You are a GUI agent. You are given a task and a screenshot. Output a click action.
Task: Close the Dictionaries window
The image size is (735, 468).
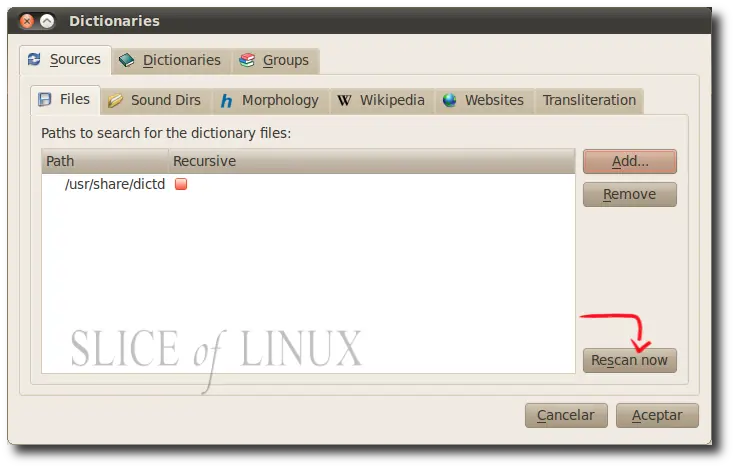(27, 21)
